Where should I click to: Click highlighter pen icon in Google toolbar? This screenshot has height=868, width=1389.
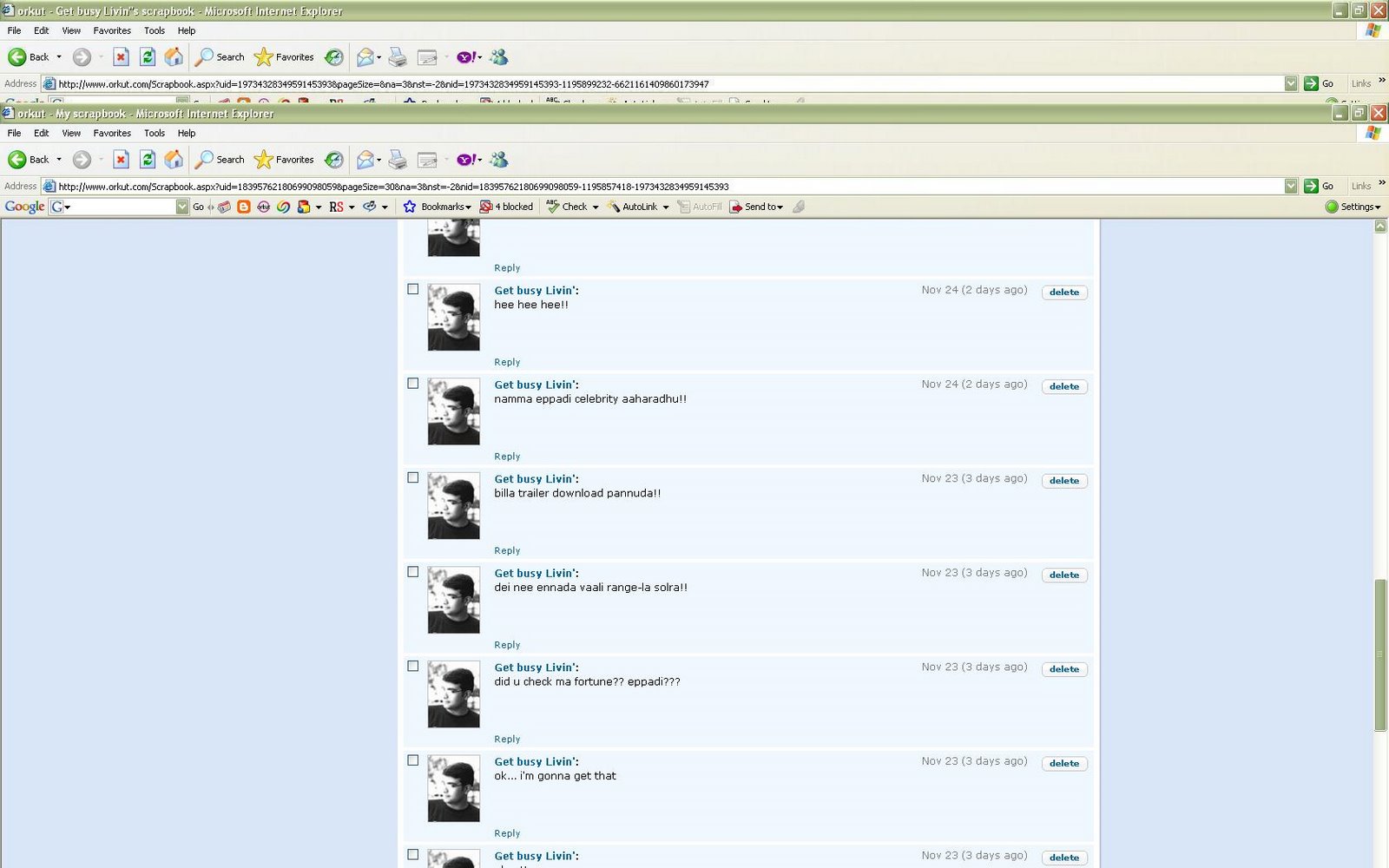(799, 207)
